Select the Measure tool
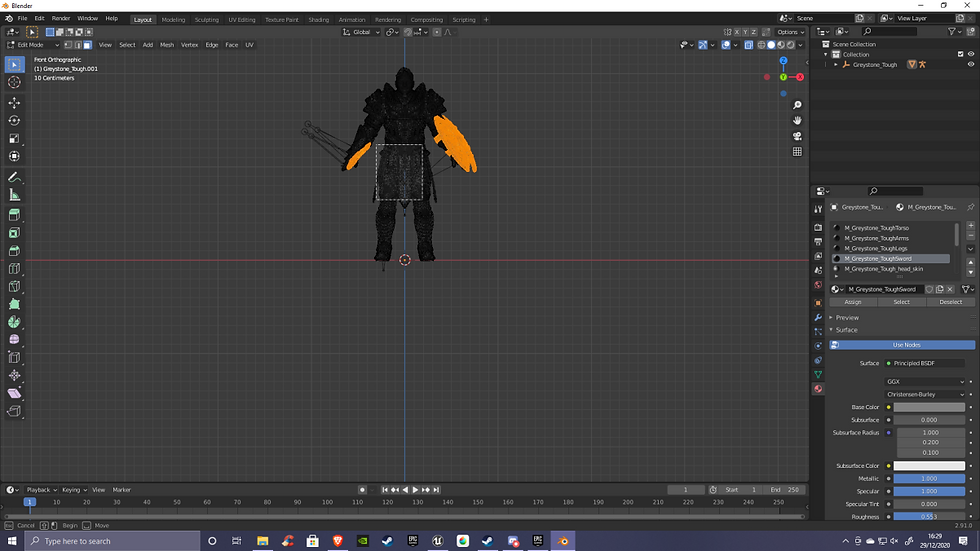This screenshot has height=551, width=980. tap(14, 196)
